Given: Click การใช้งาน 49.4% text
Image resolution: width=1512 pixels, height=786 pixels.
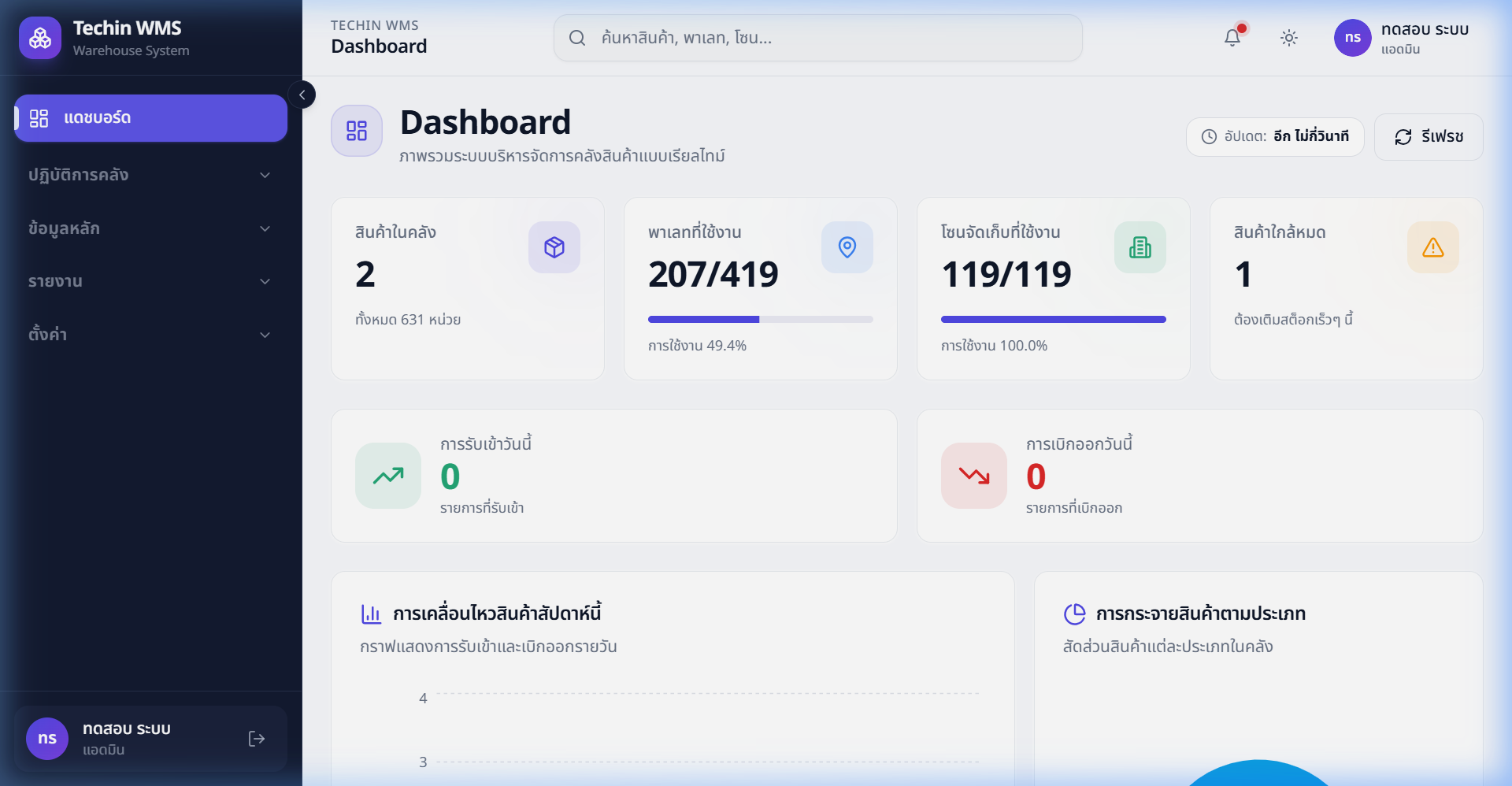Looking at the screenshot, I should tap(697, 346).
